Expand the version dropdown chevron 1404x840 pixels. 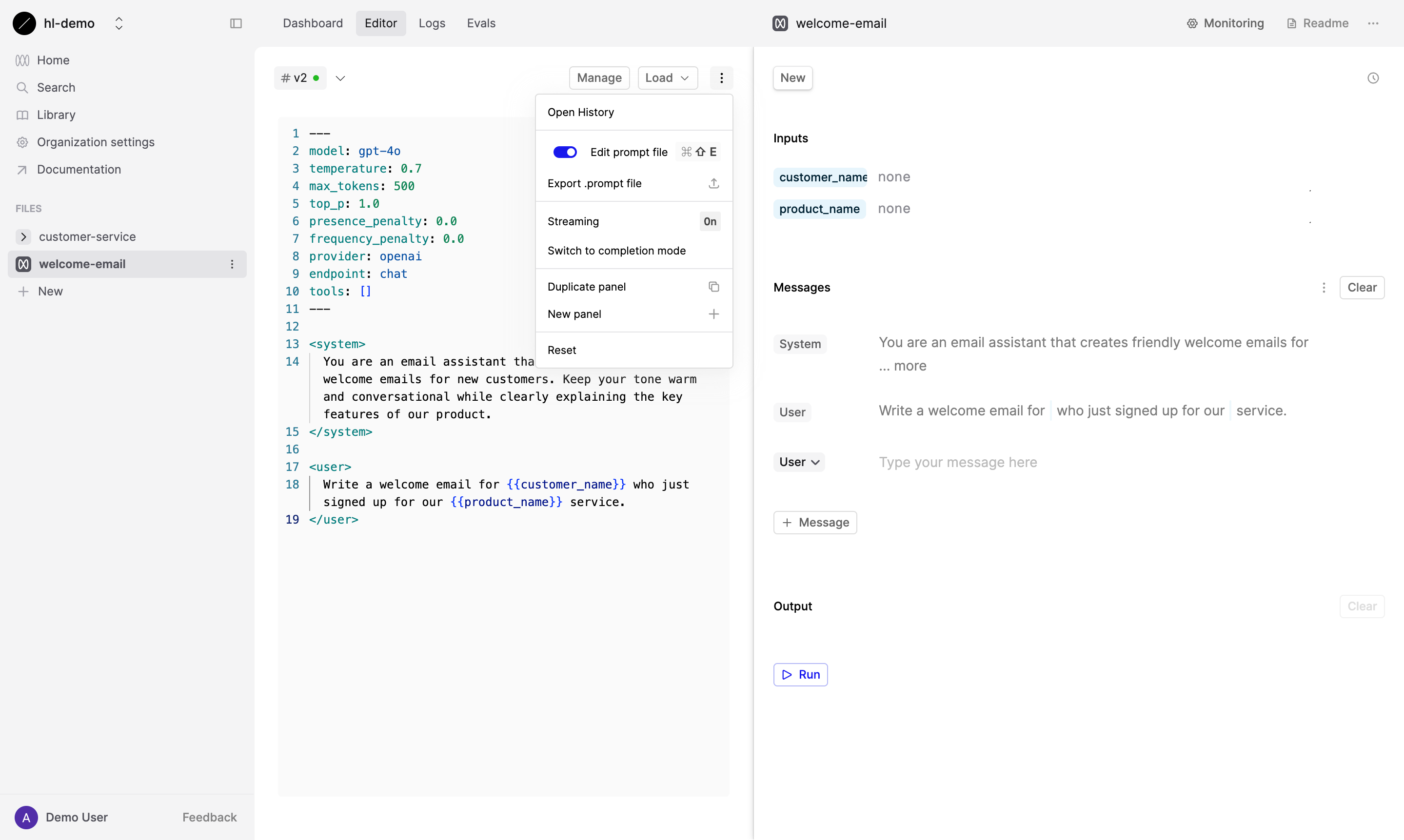click(340, 78)
